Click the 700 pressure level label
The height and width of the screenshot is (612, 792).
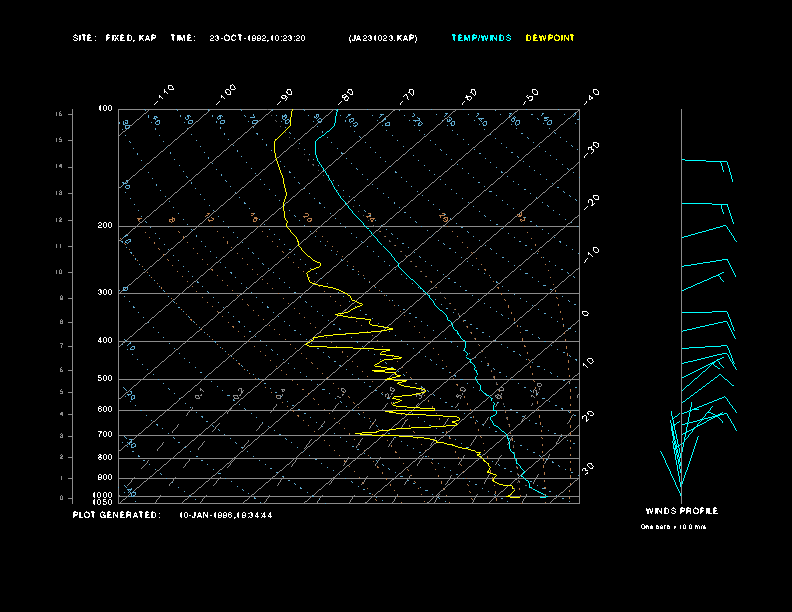(105, 435)
